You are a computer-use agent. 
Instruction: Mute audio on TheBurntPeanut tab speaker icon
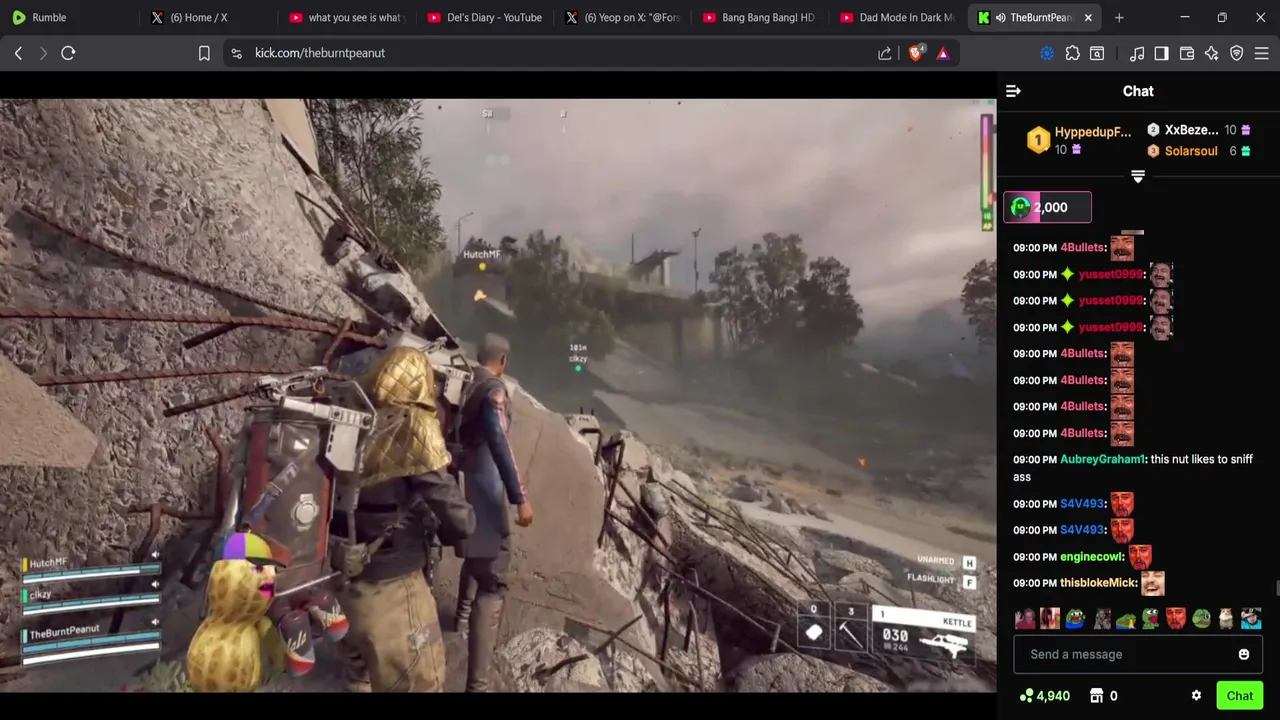1001,18
